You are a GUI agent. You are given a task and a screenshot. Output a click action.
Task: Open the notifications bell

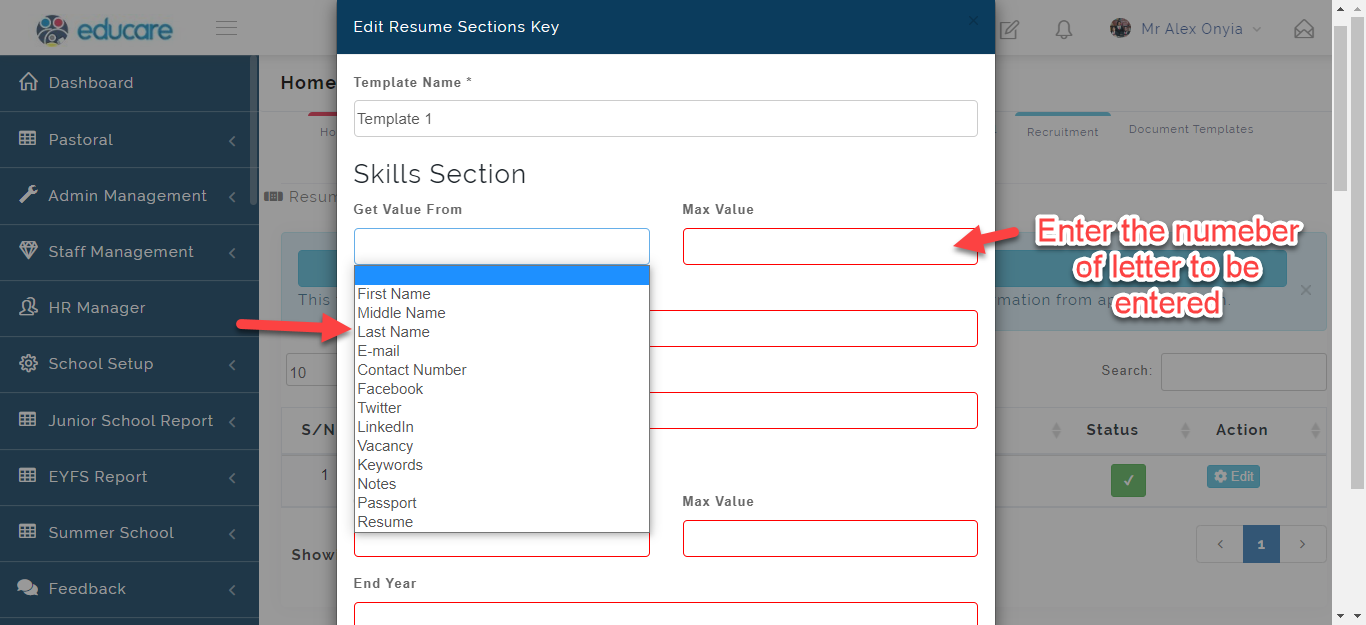[1064, 29]
